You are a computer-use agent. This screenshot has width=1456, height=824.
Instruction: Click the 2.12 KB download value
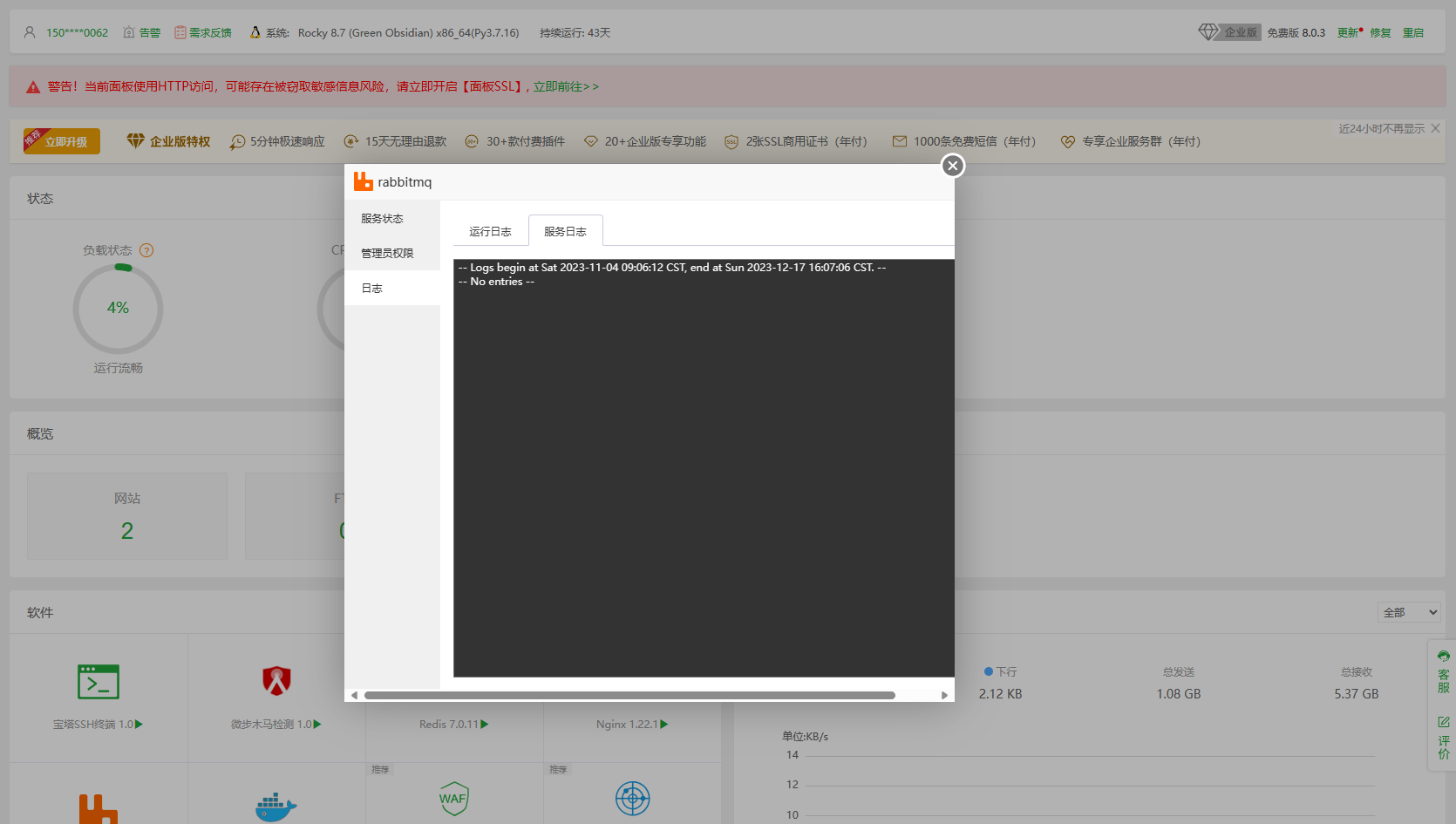[1000, 694]
